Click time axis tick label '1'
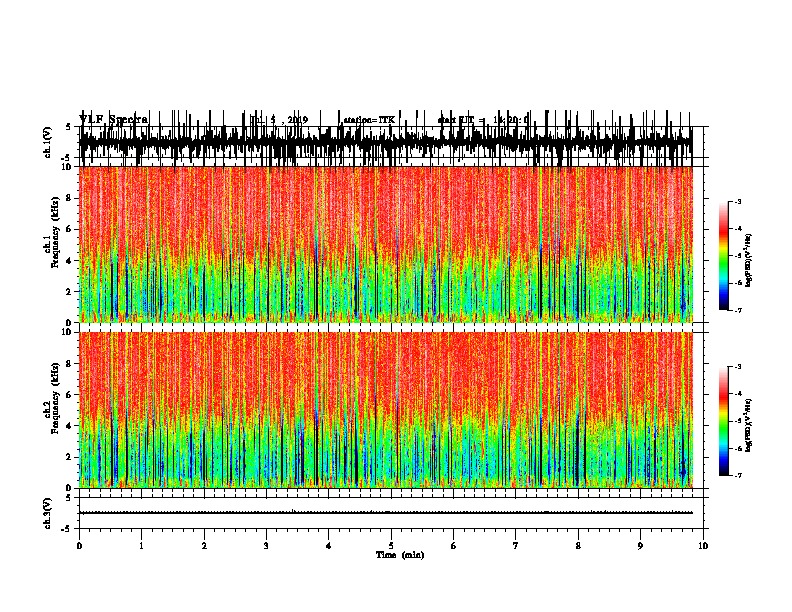The width and height of the screenshot is (792, 612). 141,546
